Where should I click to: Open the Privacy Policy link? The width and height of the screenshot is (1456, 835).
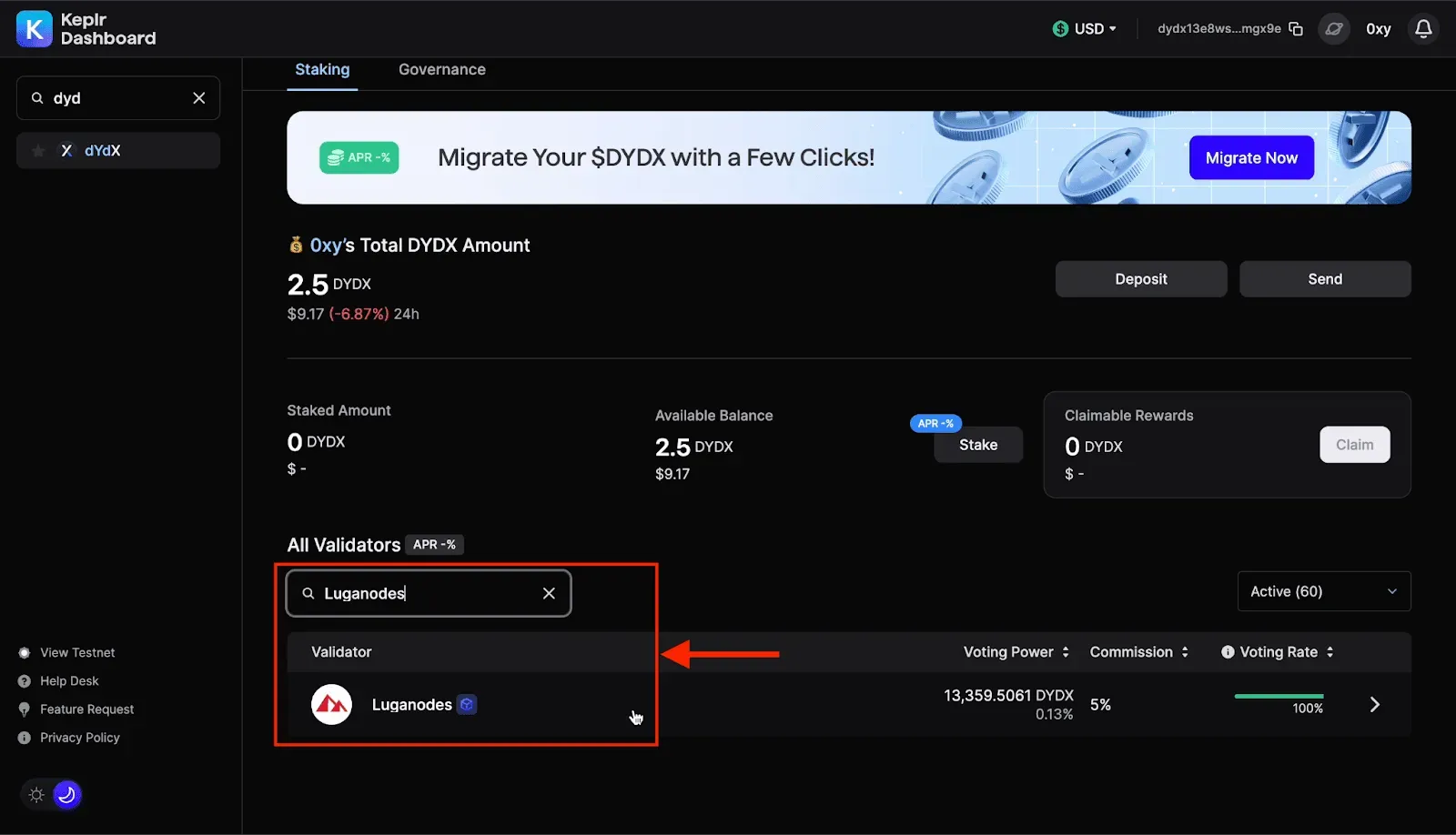80,738
